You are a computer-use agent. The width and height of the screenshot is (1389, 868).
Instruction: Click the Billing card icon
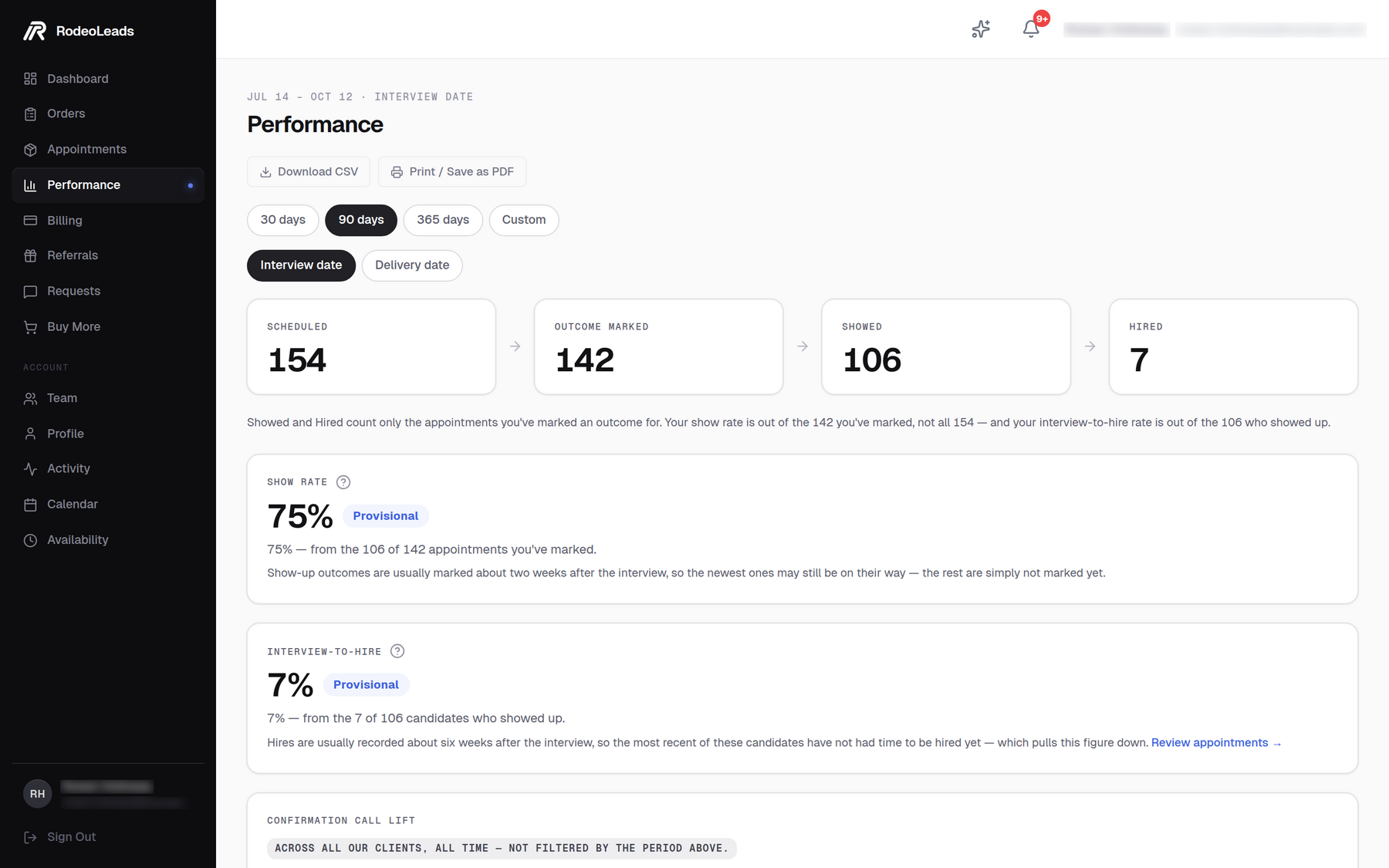pos(30,221)
